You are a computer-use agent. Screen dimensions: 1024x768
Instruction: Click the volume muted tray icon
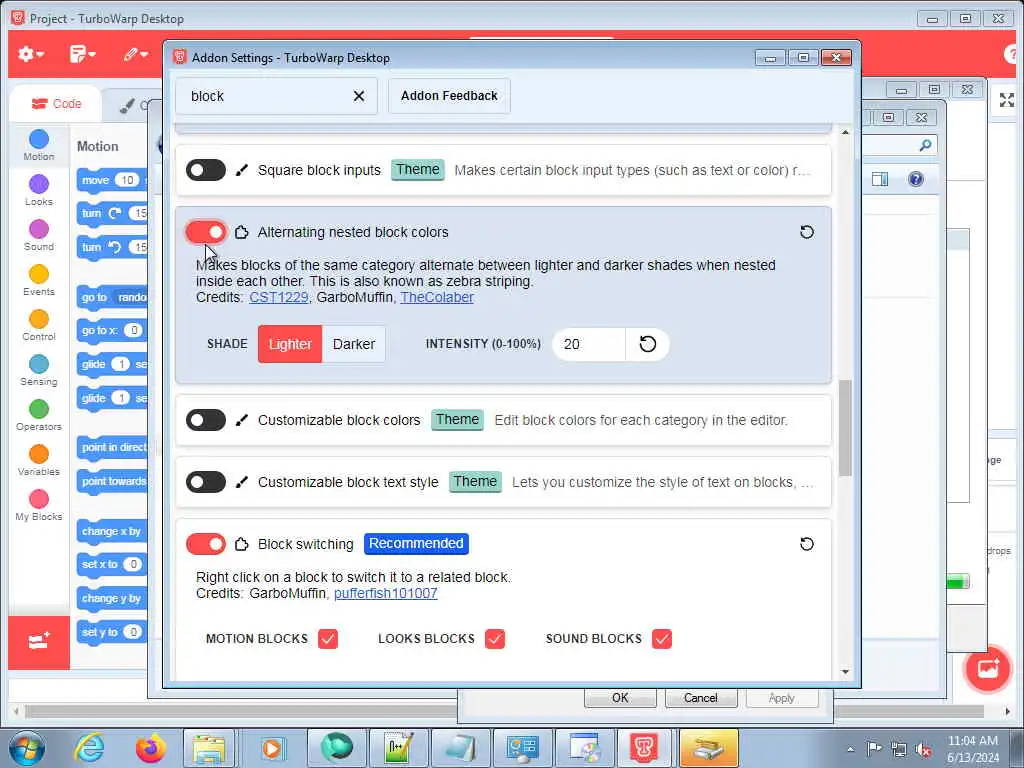click(x=923, y=749)
